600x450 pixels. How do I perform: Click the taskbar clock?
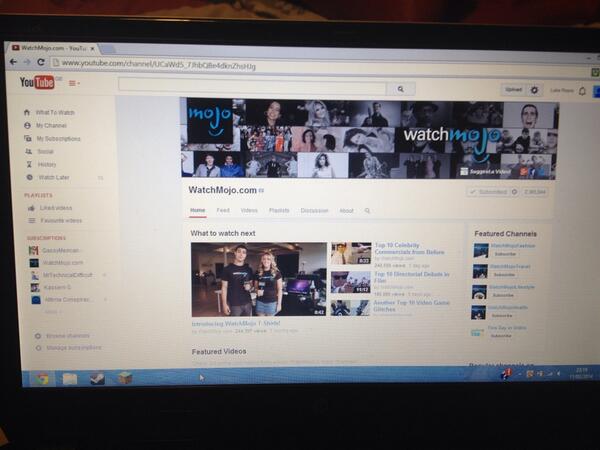click(580, 373)
